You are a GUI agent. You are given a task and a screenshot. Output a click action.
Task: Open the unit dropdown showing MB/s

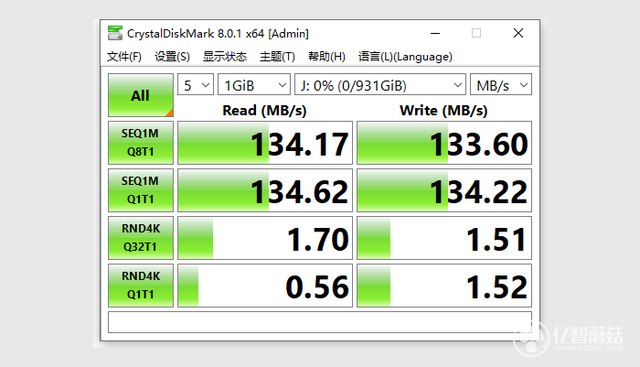[x=501, y=85]
